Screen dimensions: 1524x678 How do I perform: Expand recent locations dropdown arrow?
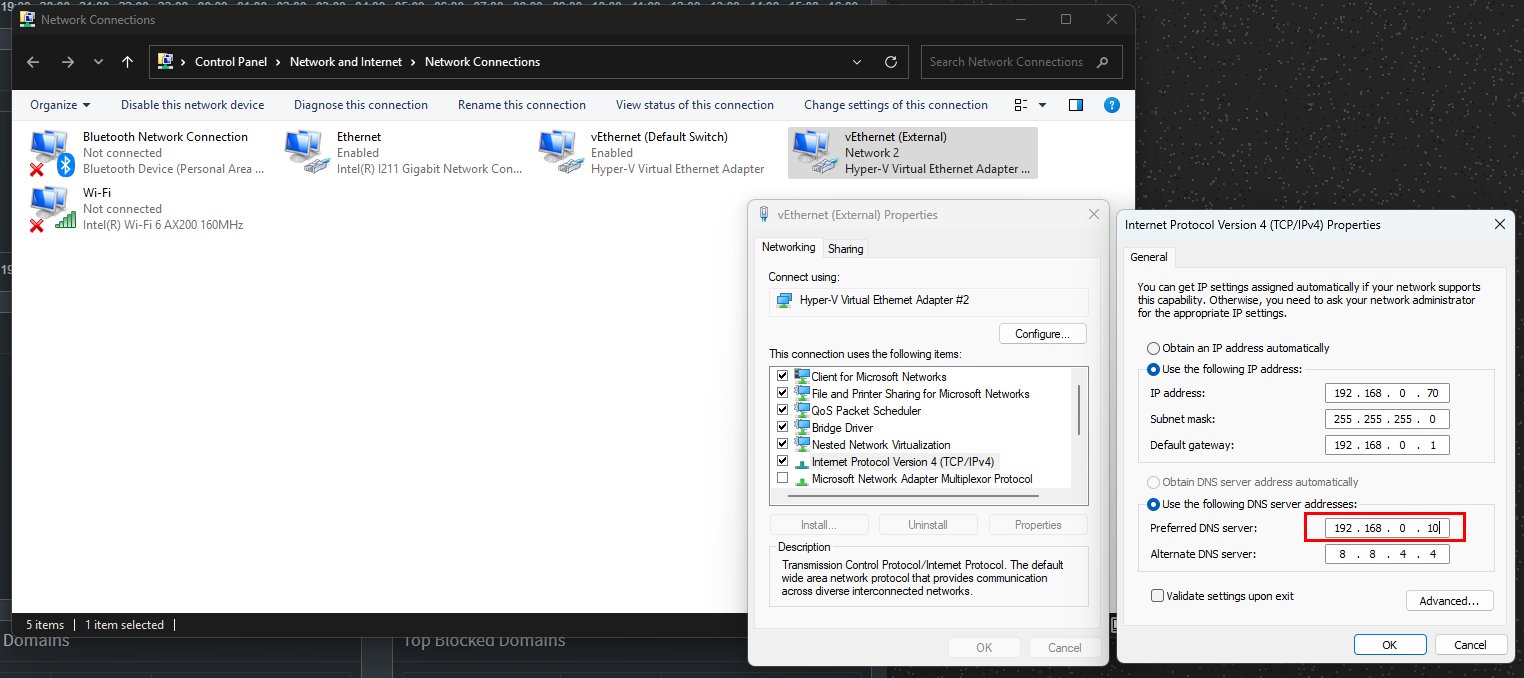point(98,62)
